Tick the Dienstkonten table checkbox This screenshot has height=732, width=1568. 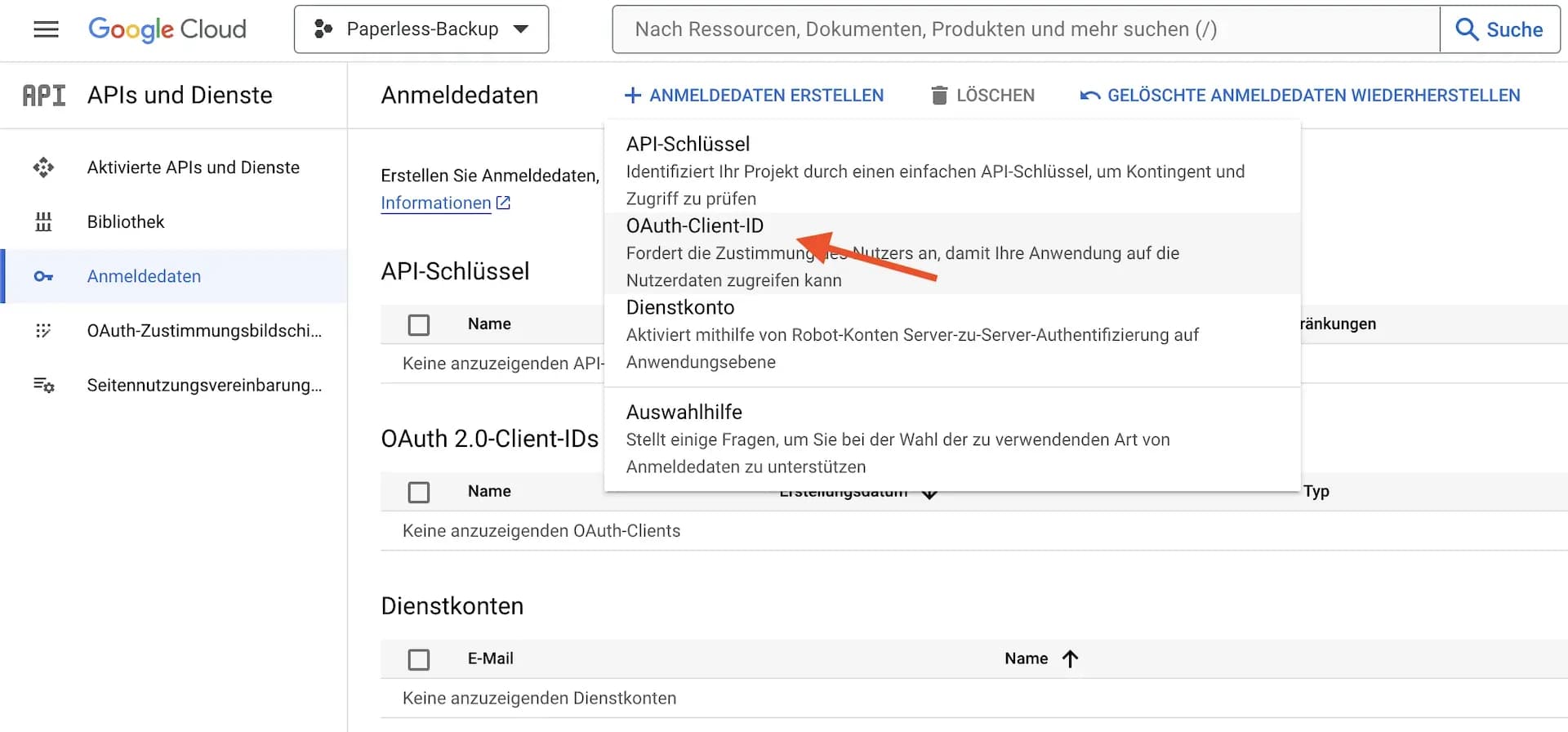(x=419, y=660)
